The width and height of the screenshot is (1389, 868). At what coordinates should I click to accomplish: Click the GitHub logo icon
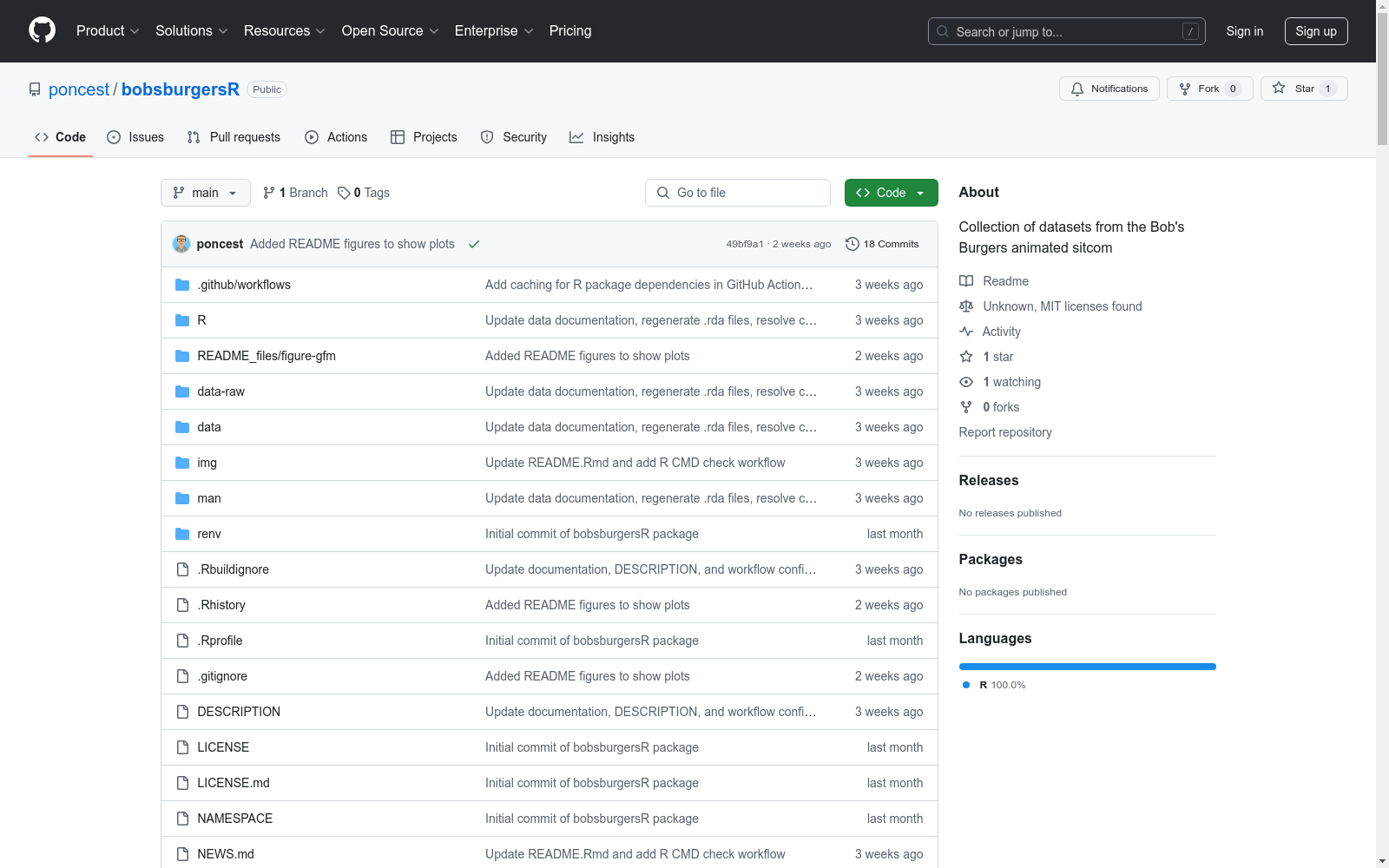point(42,30)
